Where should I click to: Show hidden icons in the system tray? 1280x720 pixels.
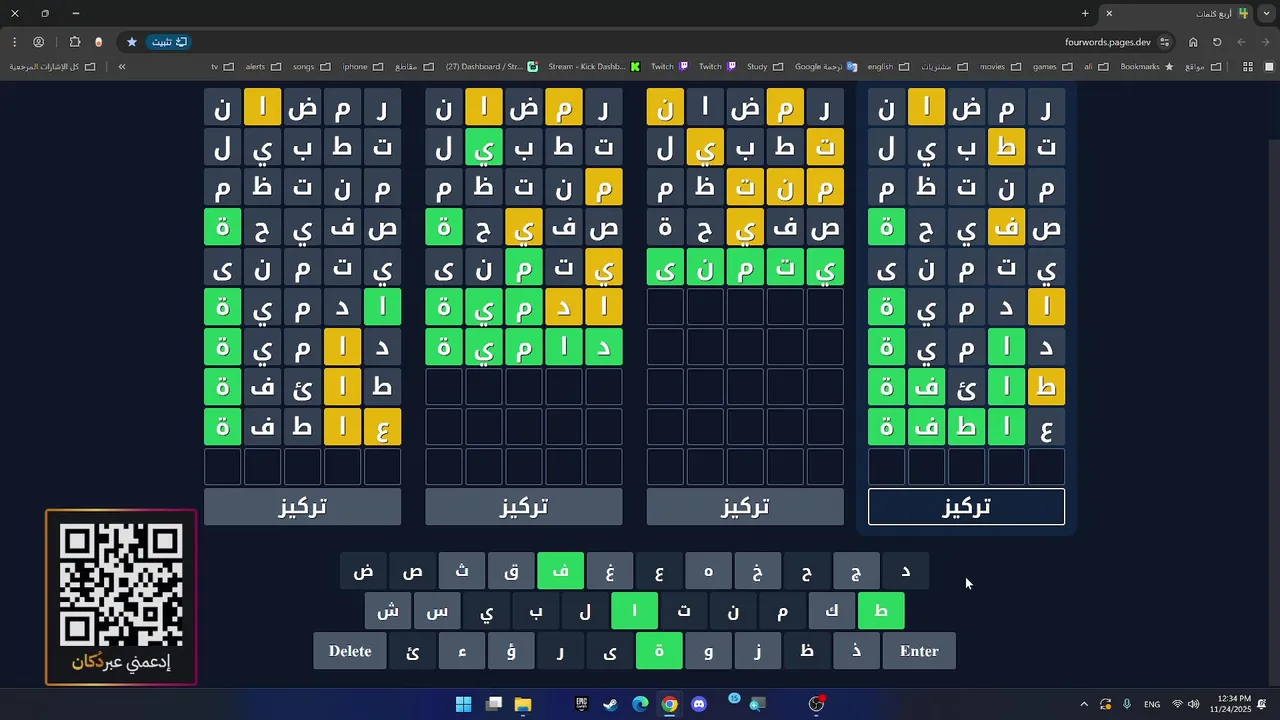click(x=1084, y=704)
